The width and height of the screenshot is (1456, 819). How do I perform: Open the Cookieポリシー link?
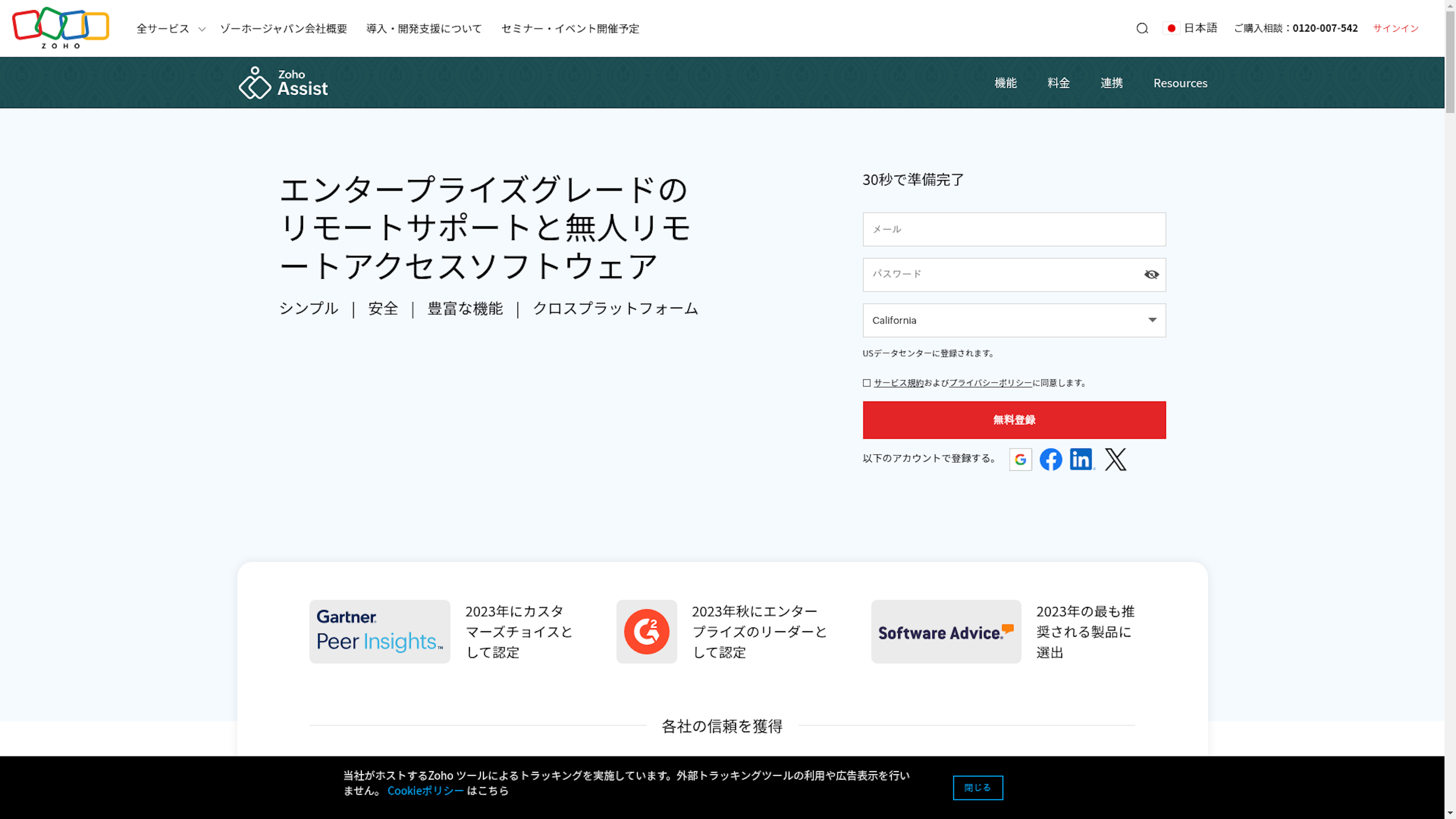pos(425,791)
